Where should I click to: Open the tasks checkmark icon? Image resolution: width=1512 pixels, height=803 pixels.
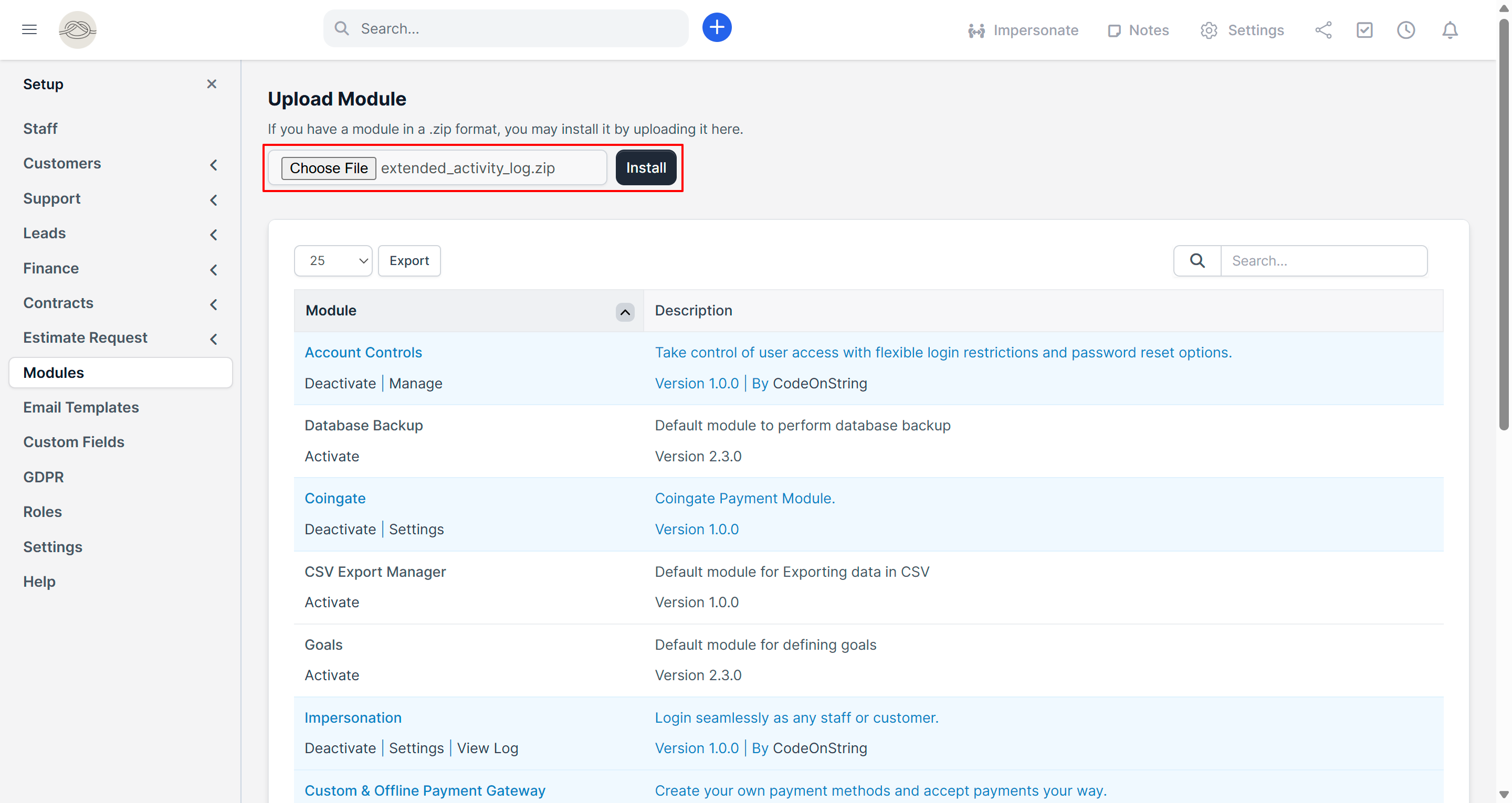pos(1364,30)
